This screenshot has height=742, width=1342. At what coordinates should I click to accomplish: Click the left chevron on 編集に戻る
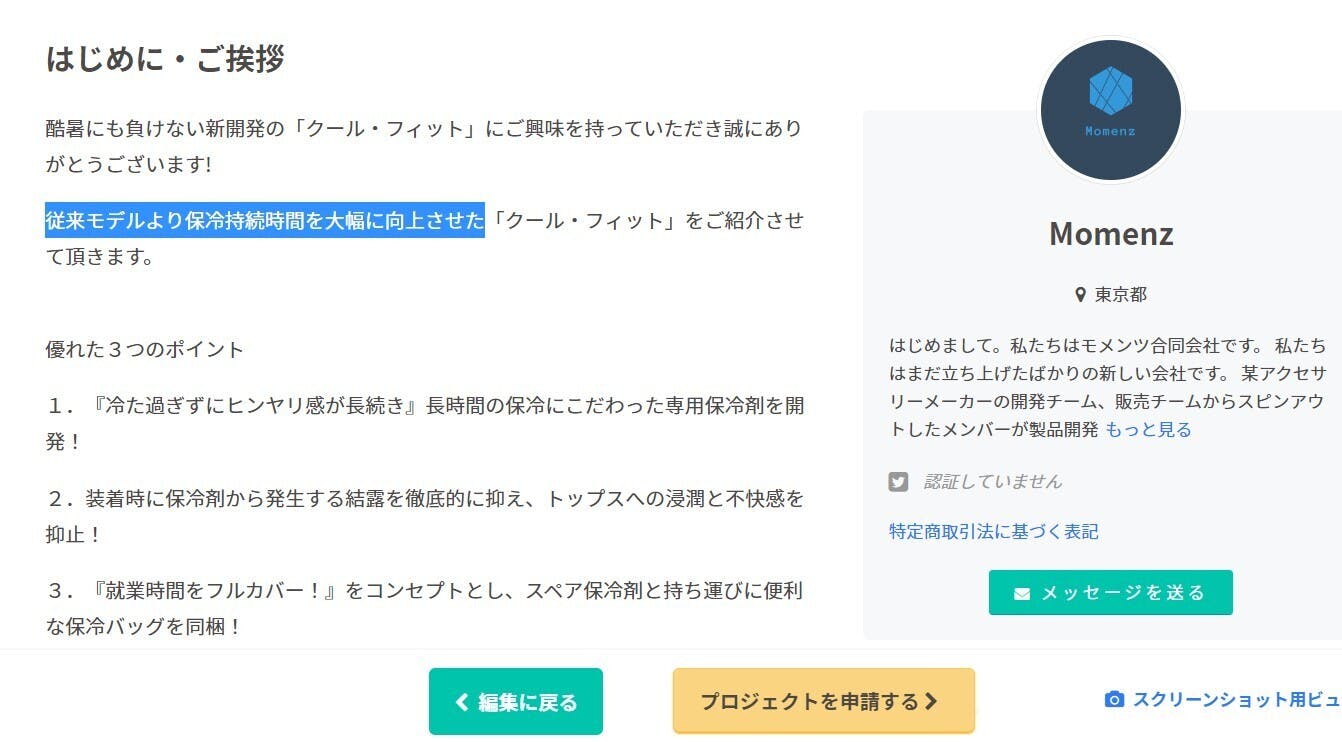tap(461, 702)
